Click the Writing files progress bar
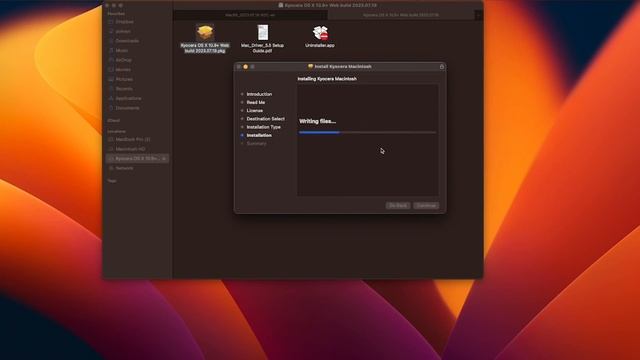640x360 pixels. tap(367, 132)
